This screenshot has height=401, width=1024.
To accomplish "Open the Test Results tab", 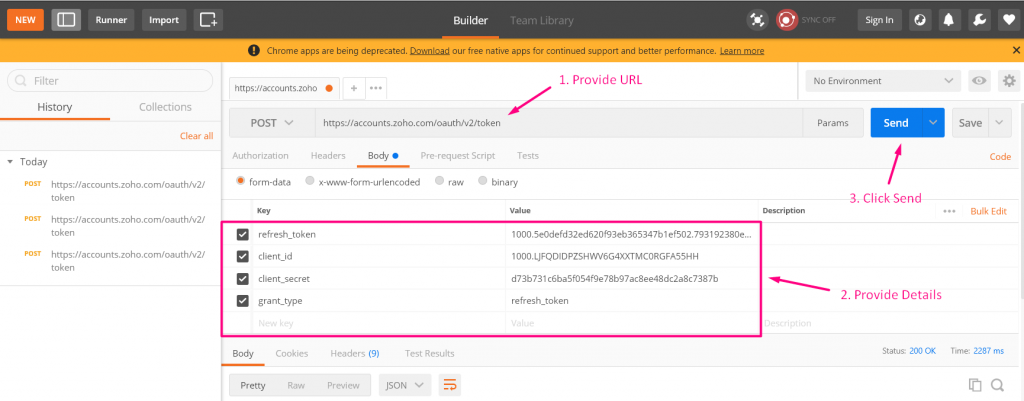I will tap(429, 353).
